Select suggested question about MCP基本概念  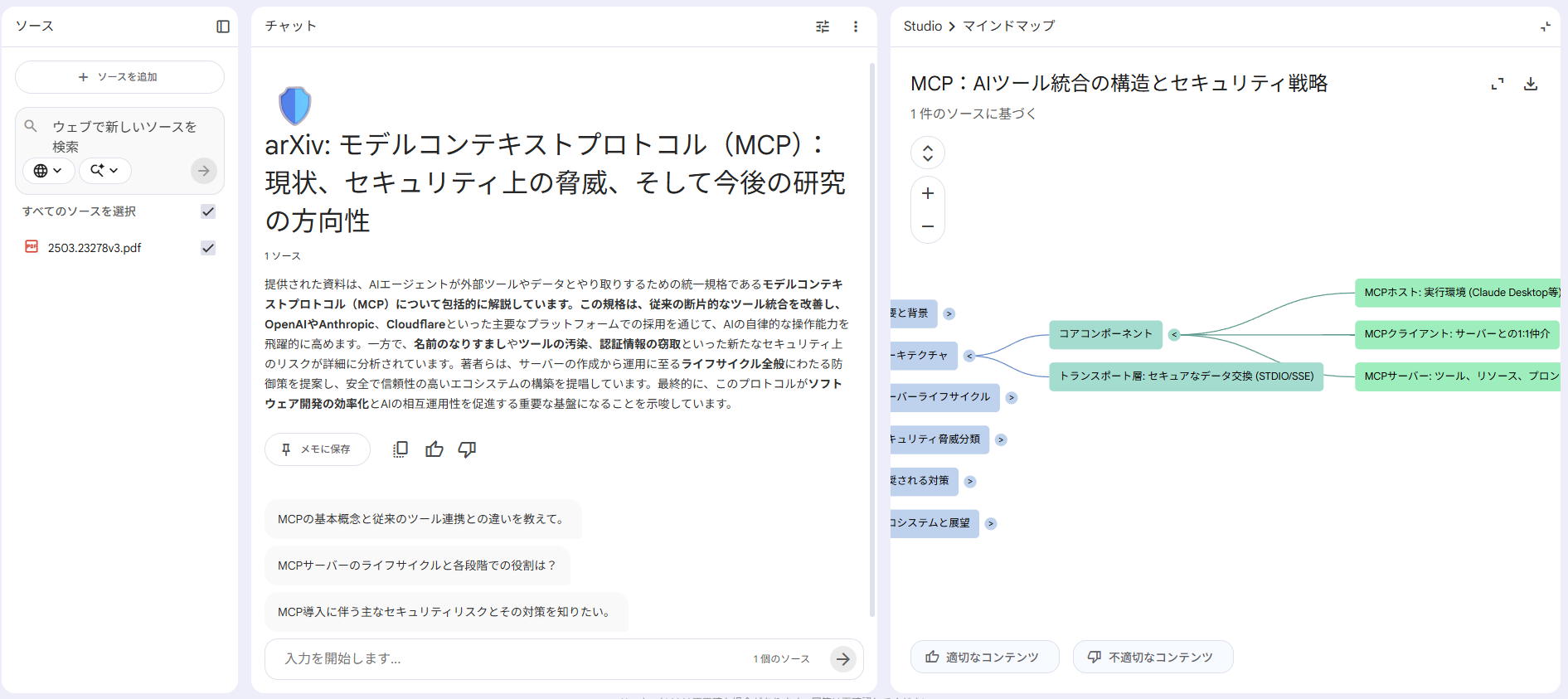click(x=422, y=519)
